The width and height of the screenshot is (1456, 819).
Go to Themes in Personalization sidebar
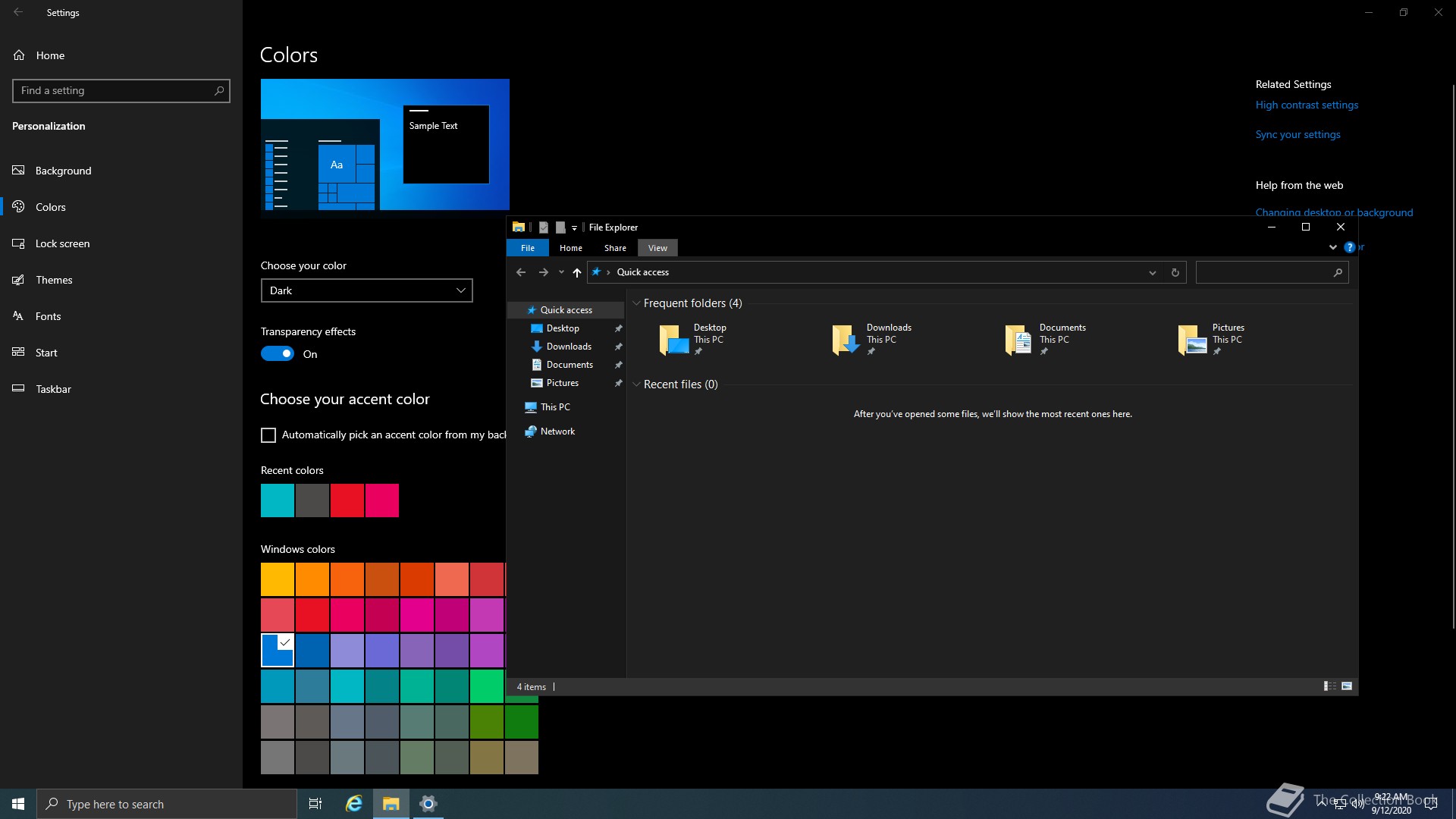tap(54, 280)
